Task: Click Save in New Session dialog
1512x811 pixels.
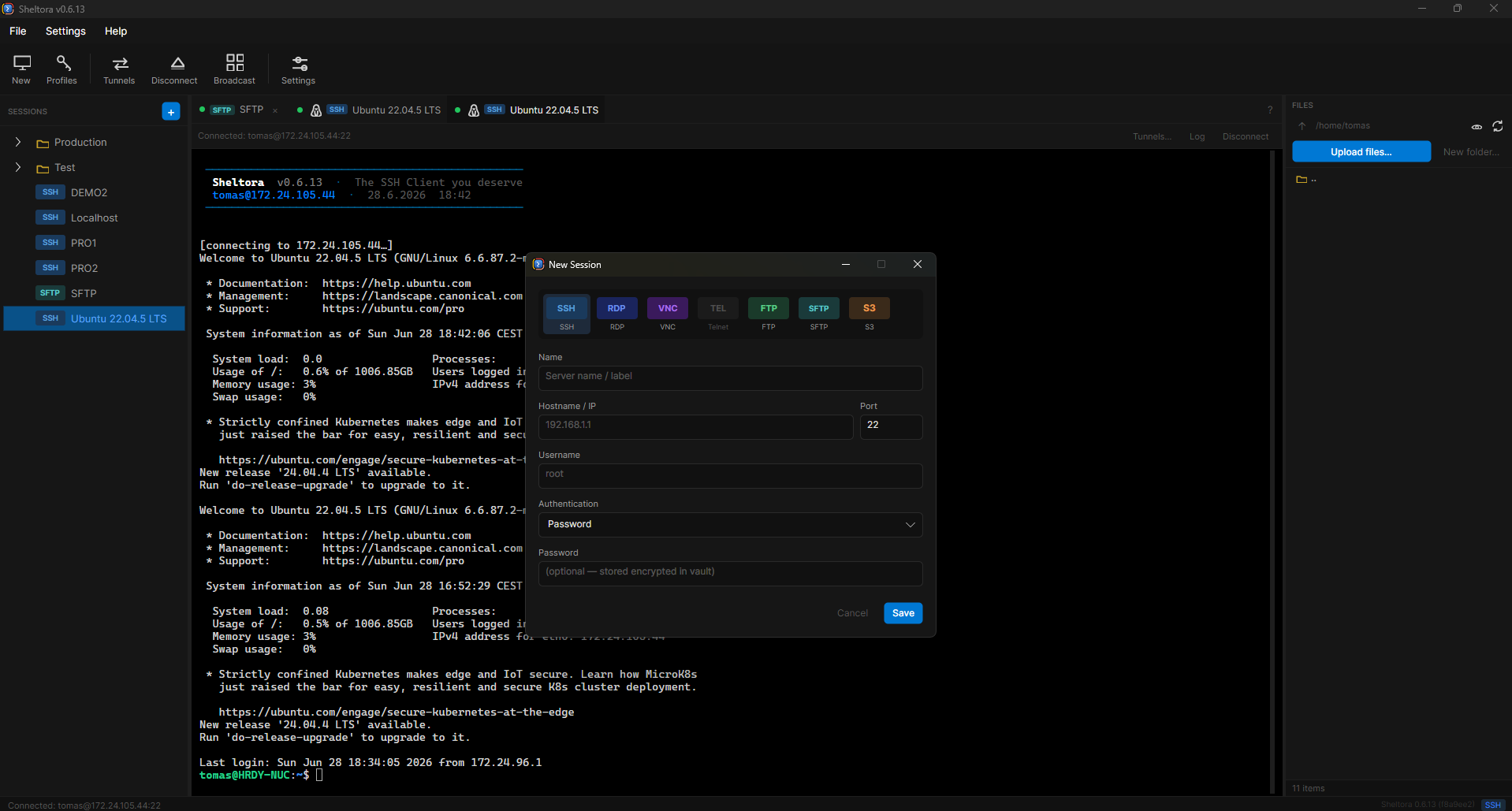Action: [x=903, y=613]
